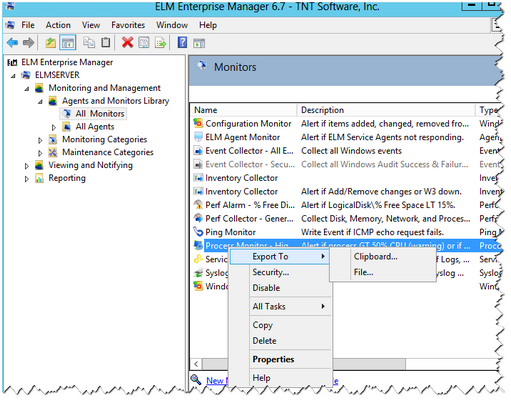Click the ELM Agent Monitor row icon
The width and height of the screenshot is (511, 401).
[x=198, y=137]
